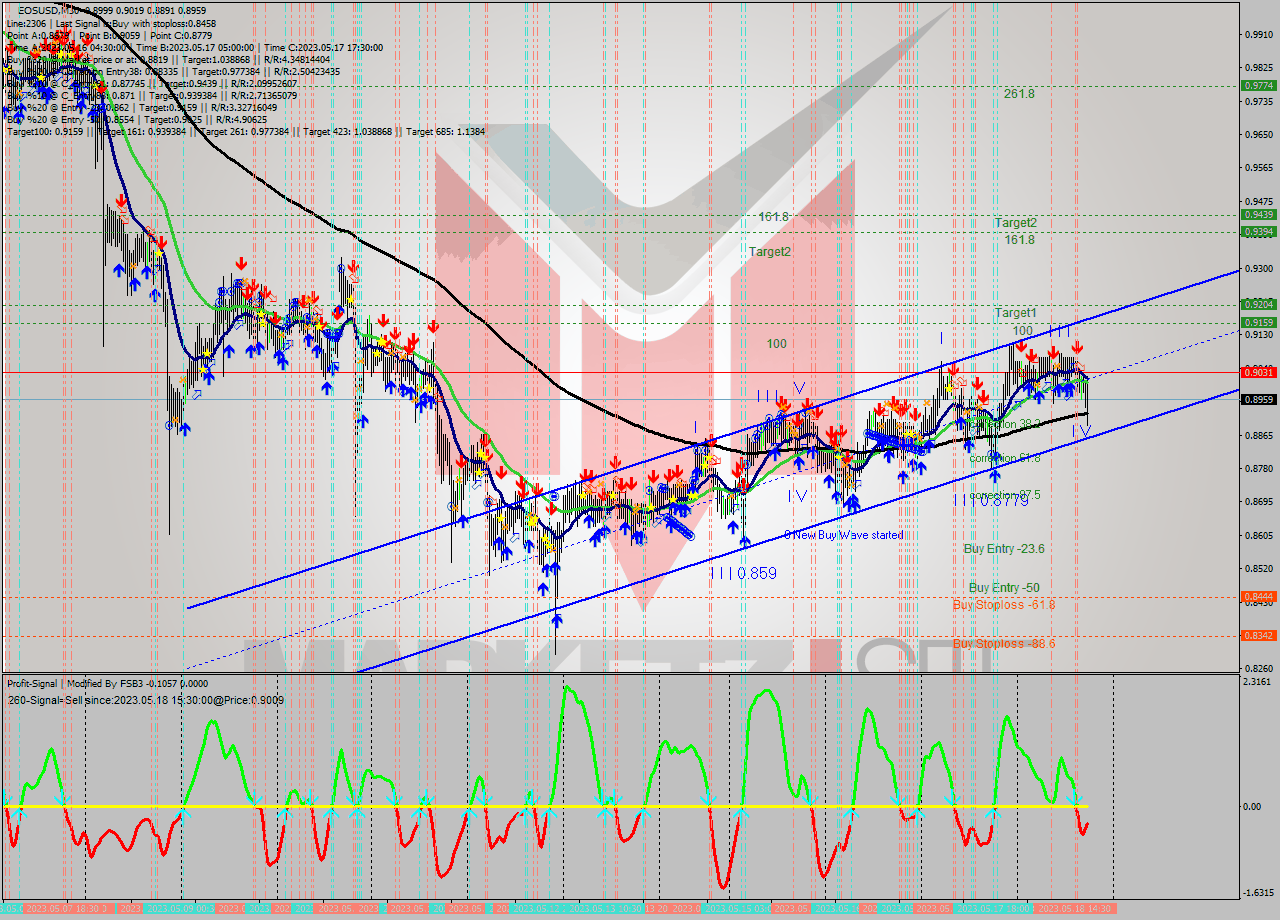Select the green 0.9439 price tag
Screen dimensions: 1280x920
click(1257, 214)
